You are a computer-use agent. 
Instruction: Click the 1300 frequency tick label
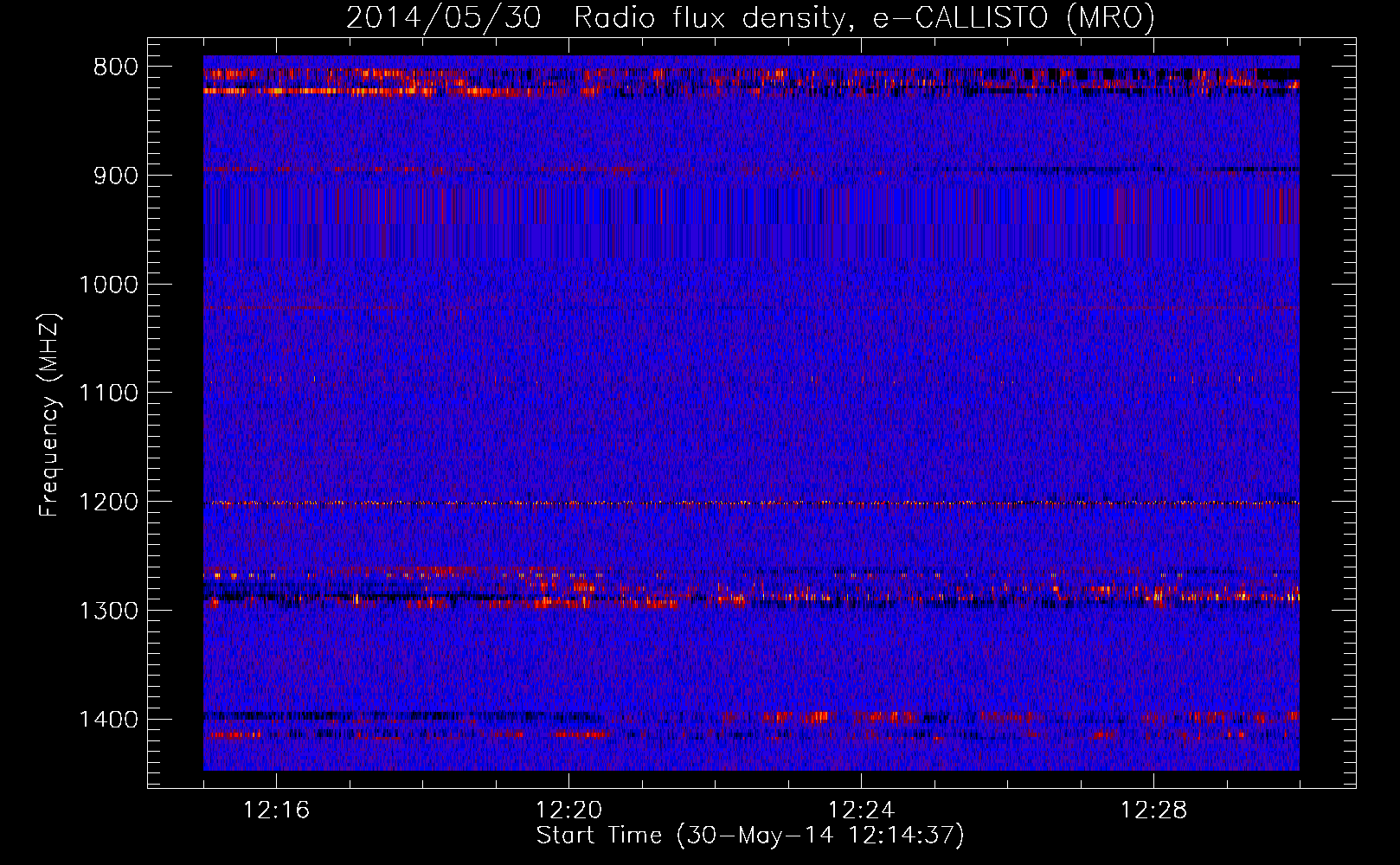pos(108,611)
